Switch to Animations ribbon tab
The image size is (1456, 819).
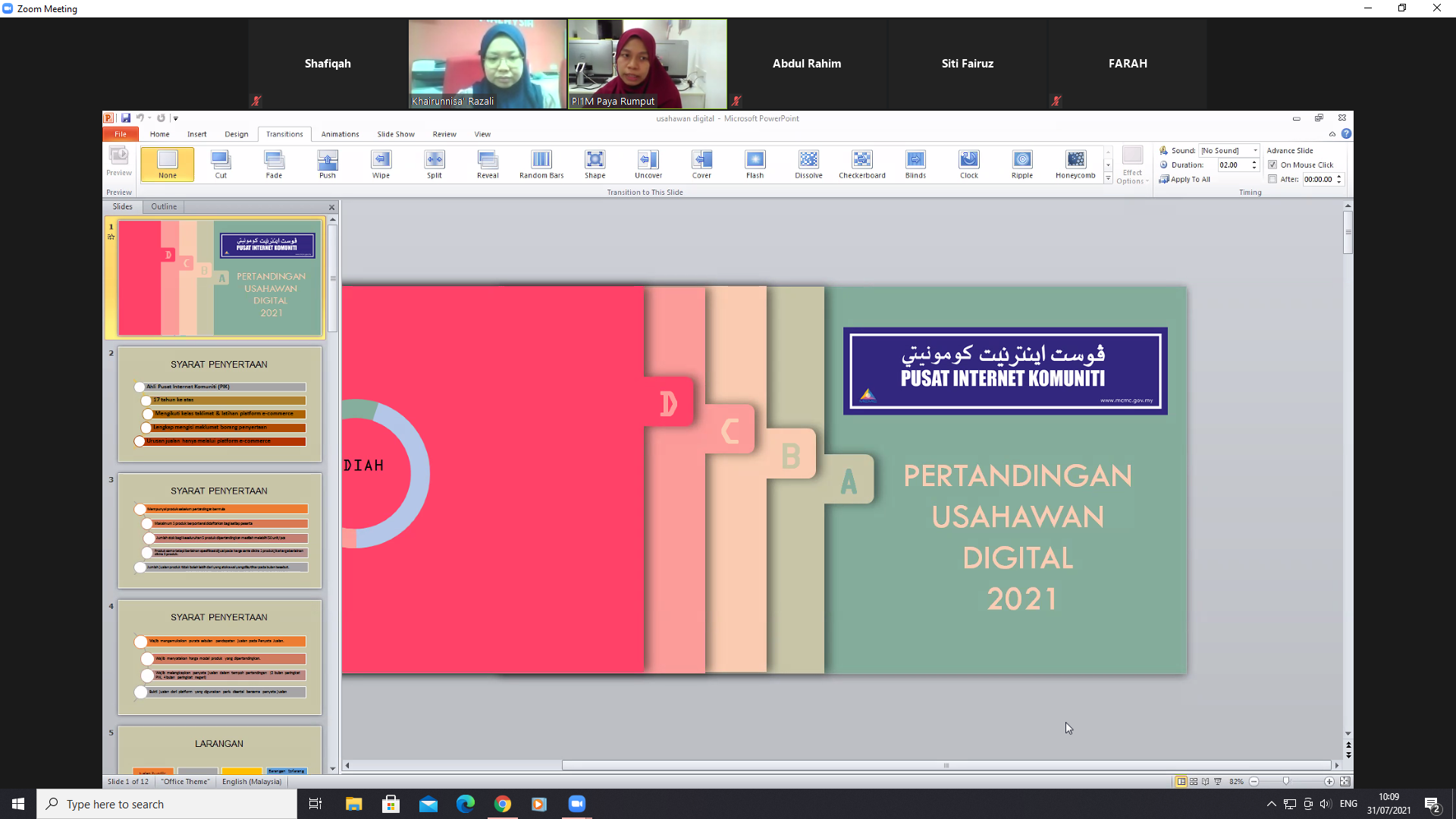coord(340,134)
